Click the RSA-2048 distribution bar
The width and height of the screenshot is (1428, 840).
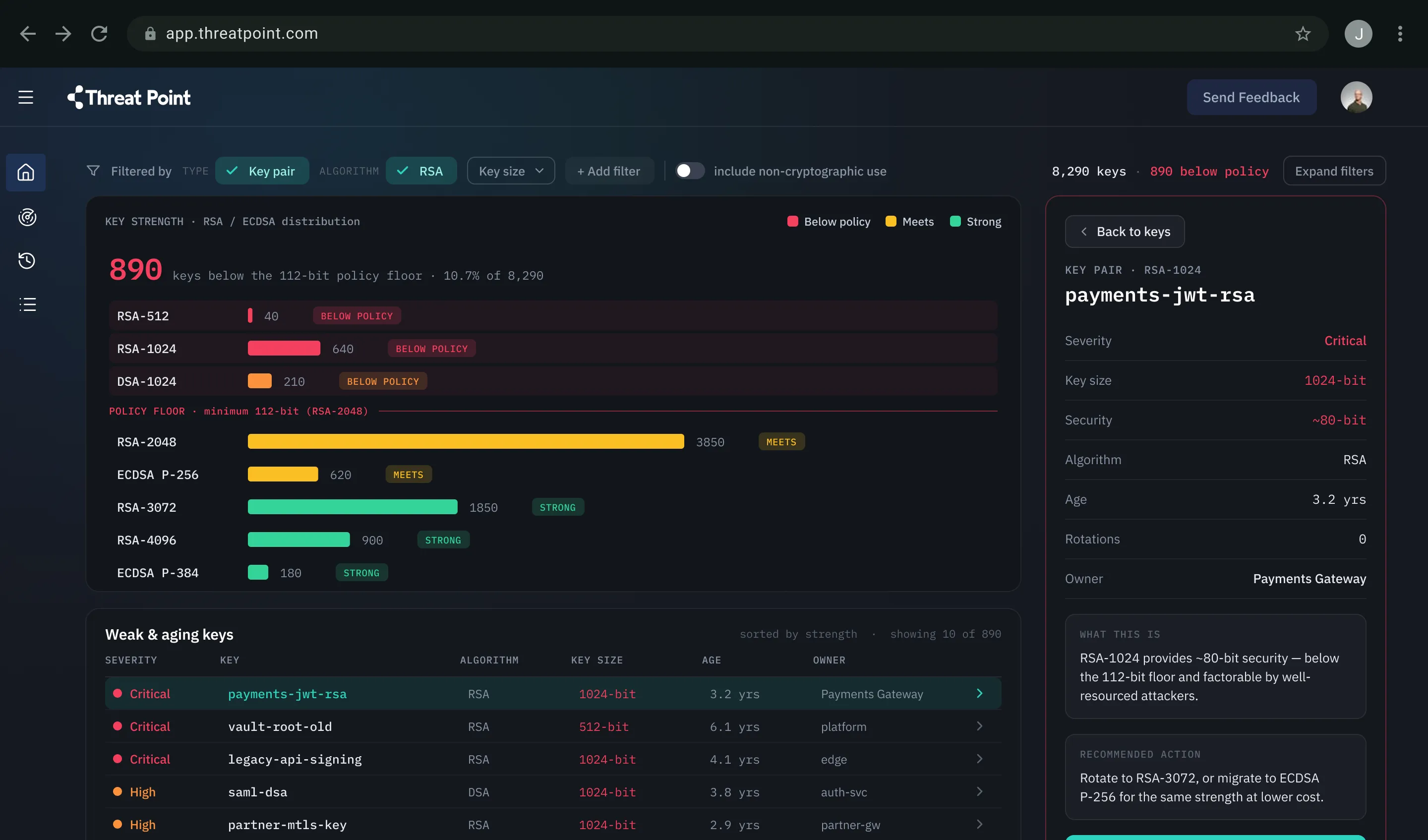pyautogui.click(x=465, y=441)
